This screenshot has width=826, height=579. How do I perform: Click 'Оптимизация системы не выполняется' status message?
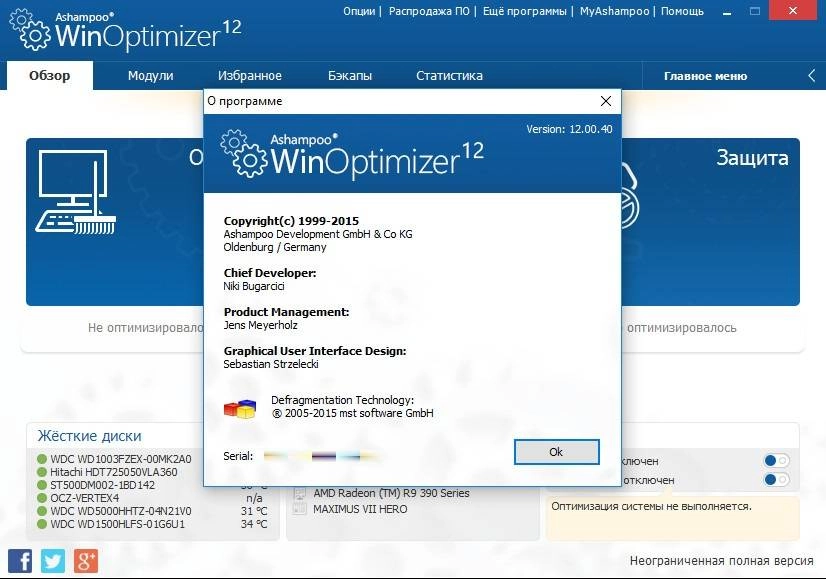tap(652, 506)
